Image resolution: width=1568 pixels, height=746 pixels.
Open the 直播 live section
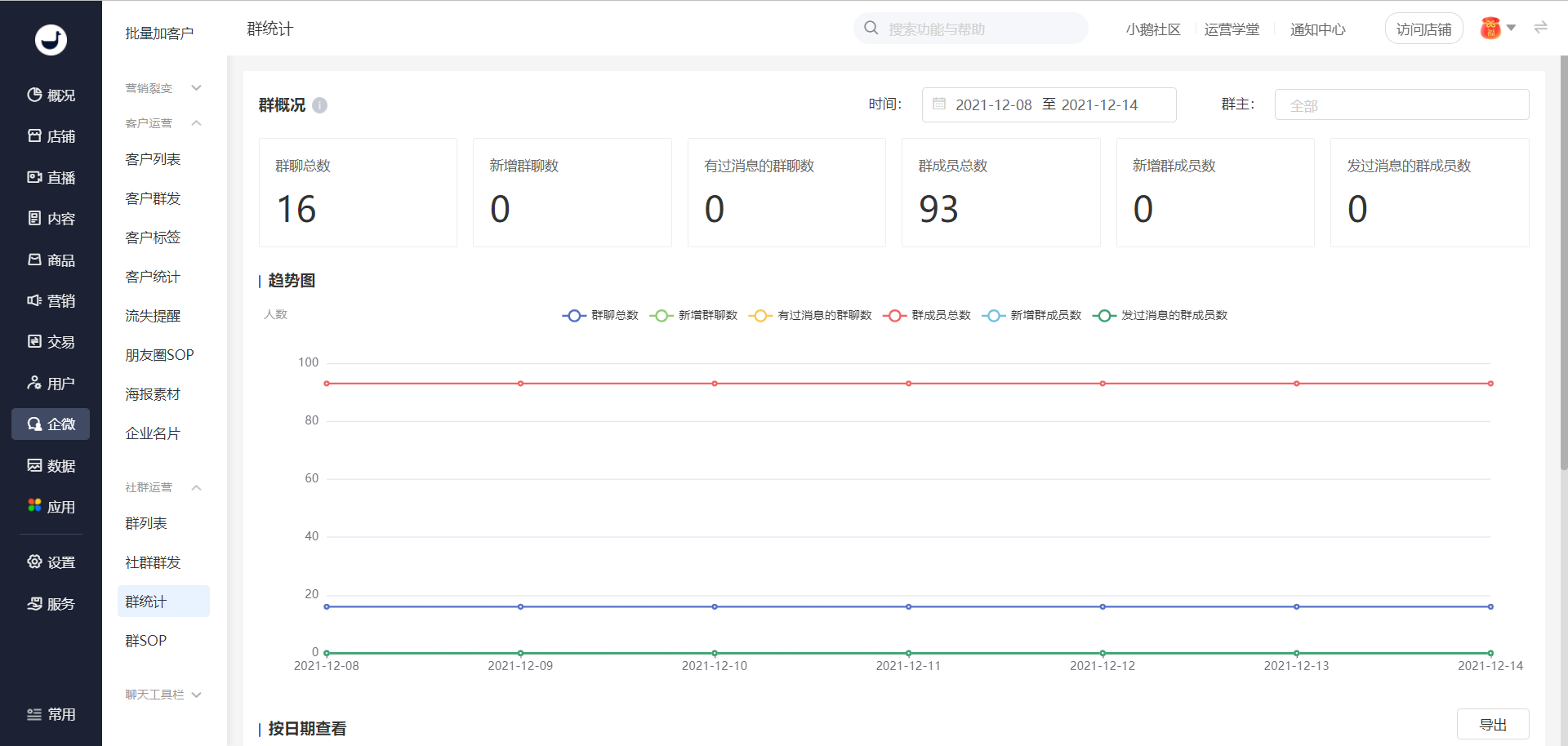(51, 177)
